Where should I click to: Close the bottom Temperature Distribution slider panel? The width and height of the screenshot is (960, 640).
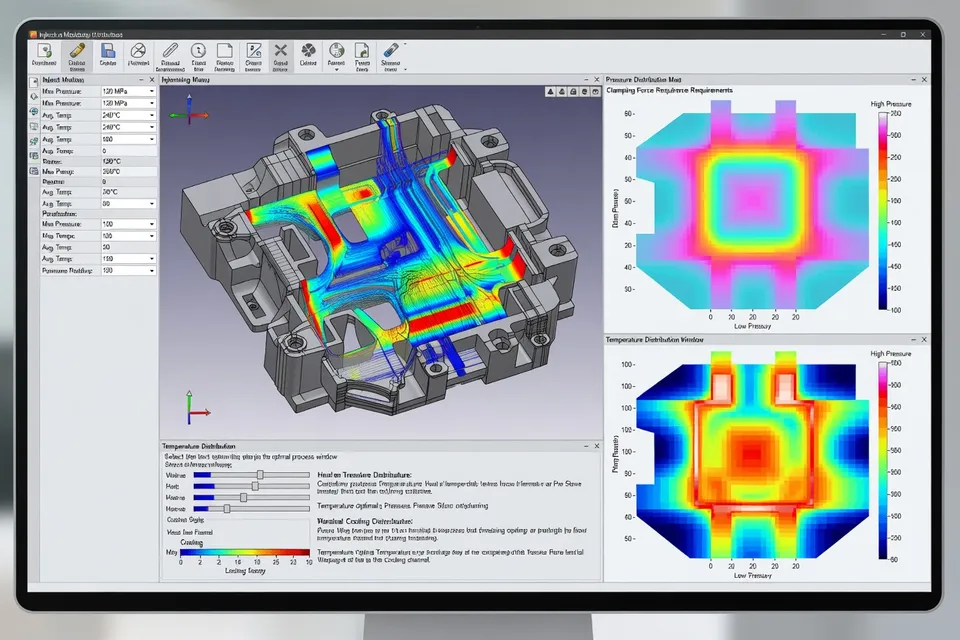(596, 446)
